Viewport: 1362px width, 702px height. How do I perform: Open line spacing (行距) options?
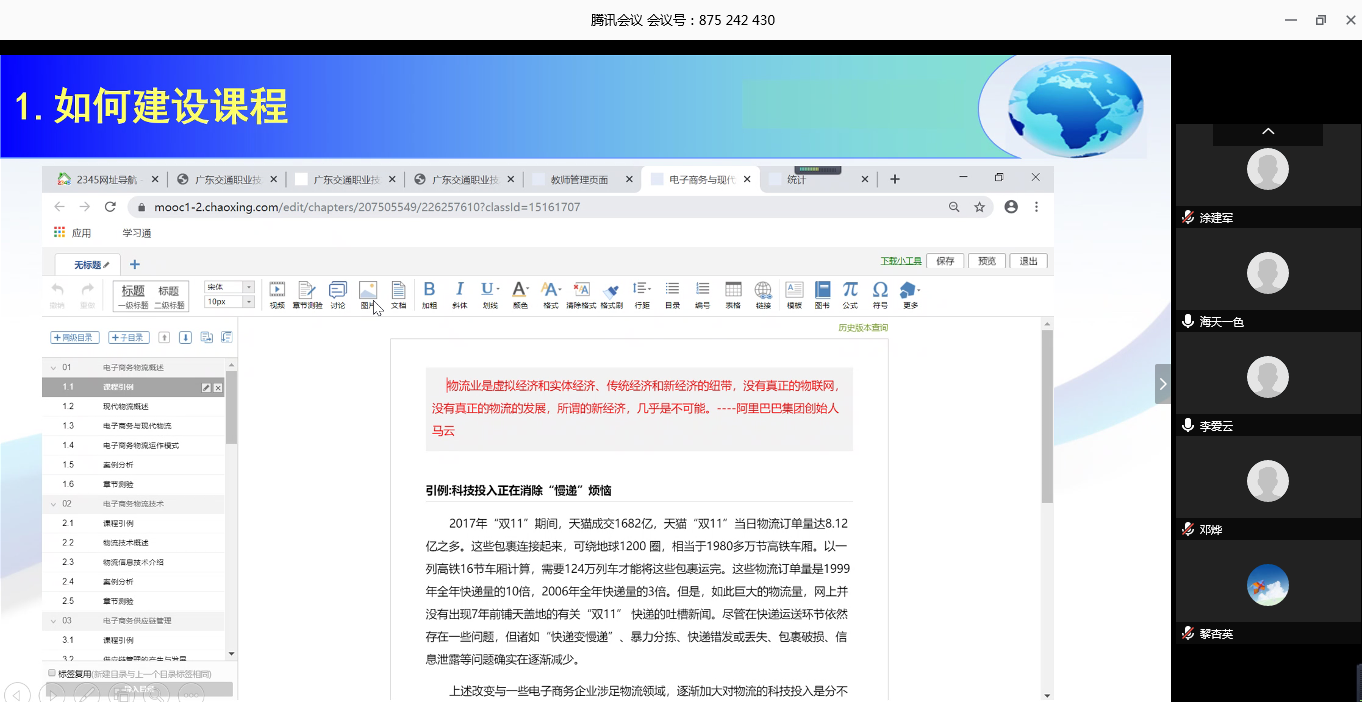[x=642, y=295]
